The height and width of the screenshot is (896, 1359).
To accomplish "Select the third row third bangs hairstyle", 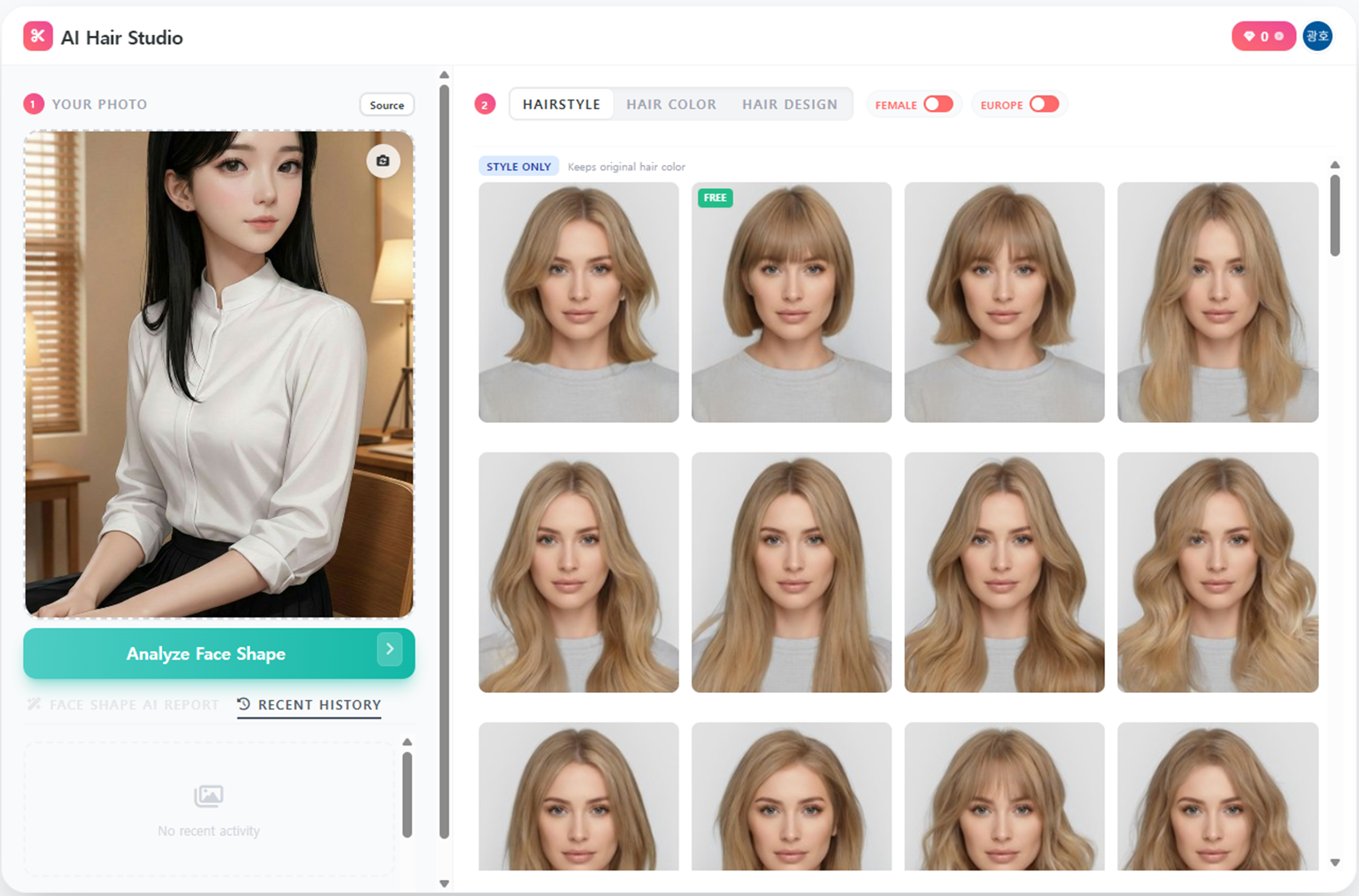I will pos(1005,796).
